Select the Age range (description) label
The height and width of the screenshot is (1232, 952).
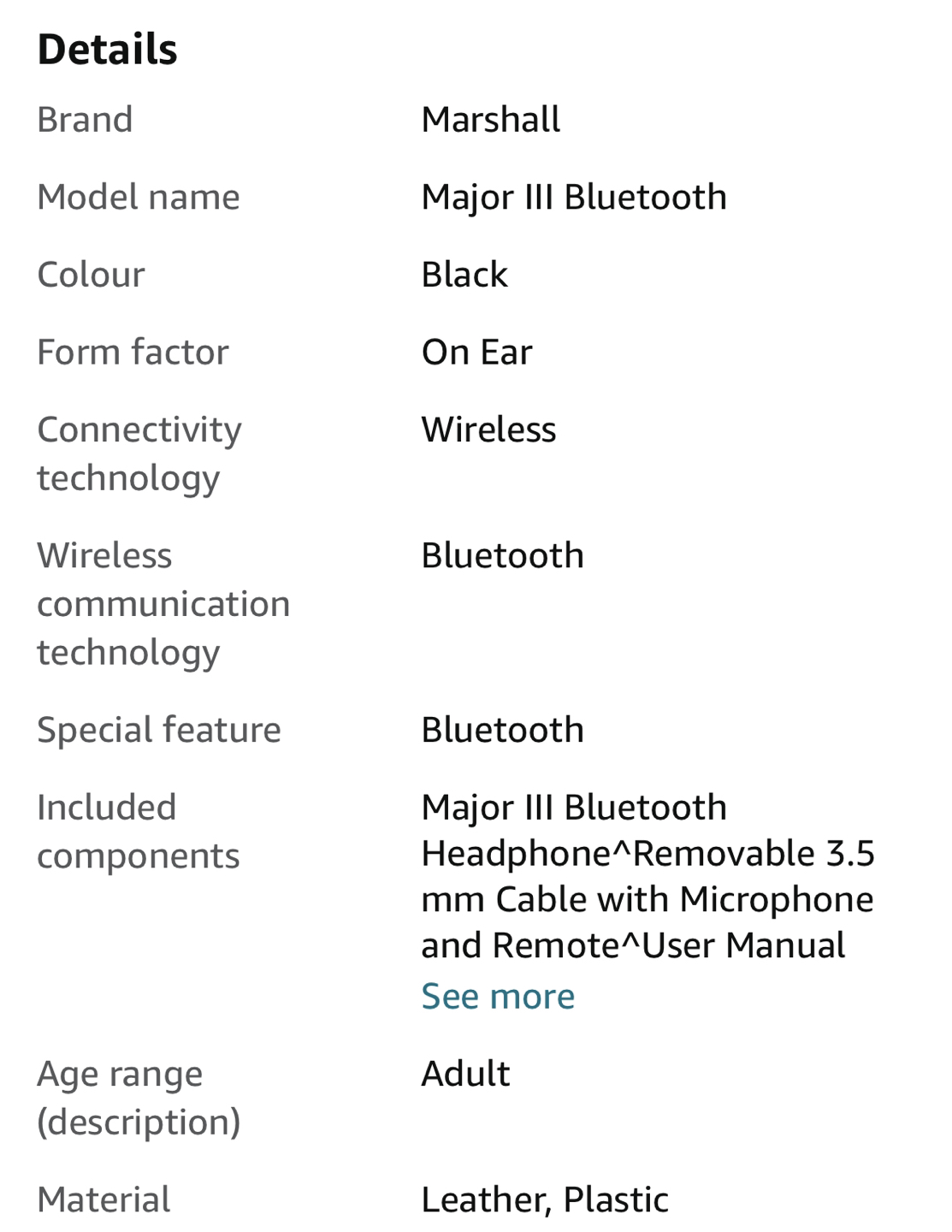pyautogui.click(x=139, y=1098)
